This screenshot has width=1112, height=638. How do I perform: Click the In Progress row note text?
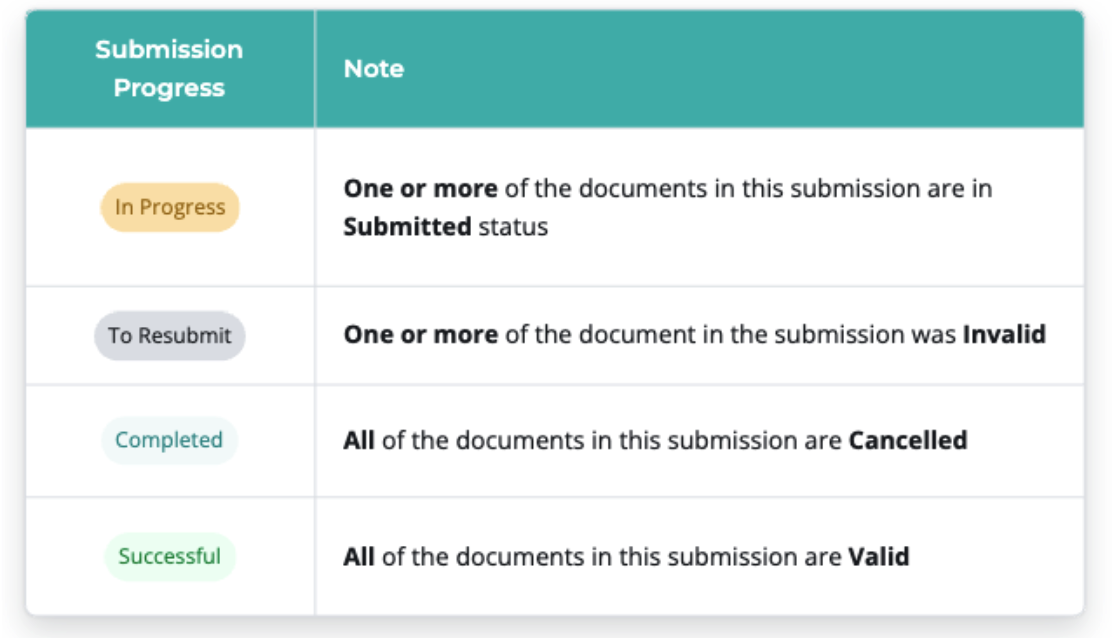click(x=667, y=208)
